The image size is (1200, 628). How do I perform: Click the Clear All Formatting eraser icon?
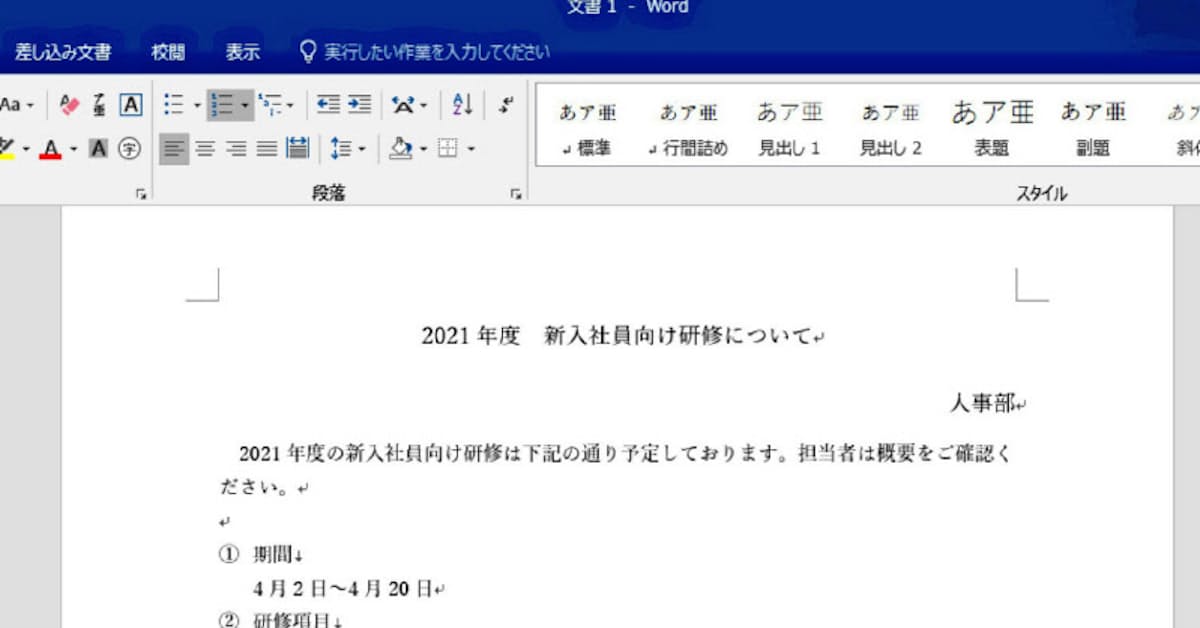pyautogui.click(x=69, y=105)
